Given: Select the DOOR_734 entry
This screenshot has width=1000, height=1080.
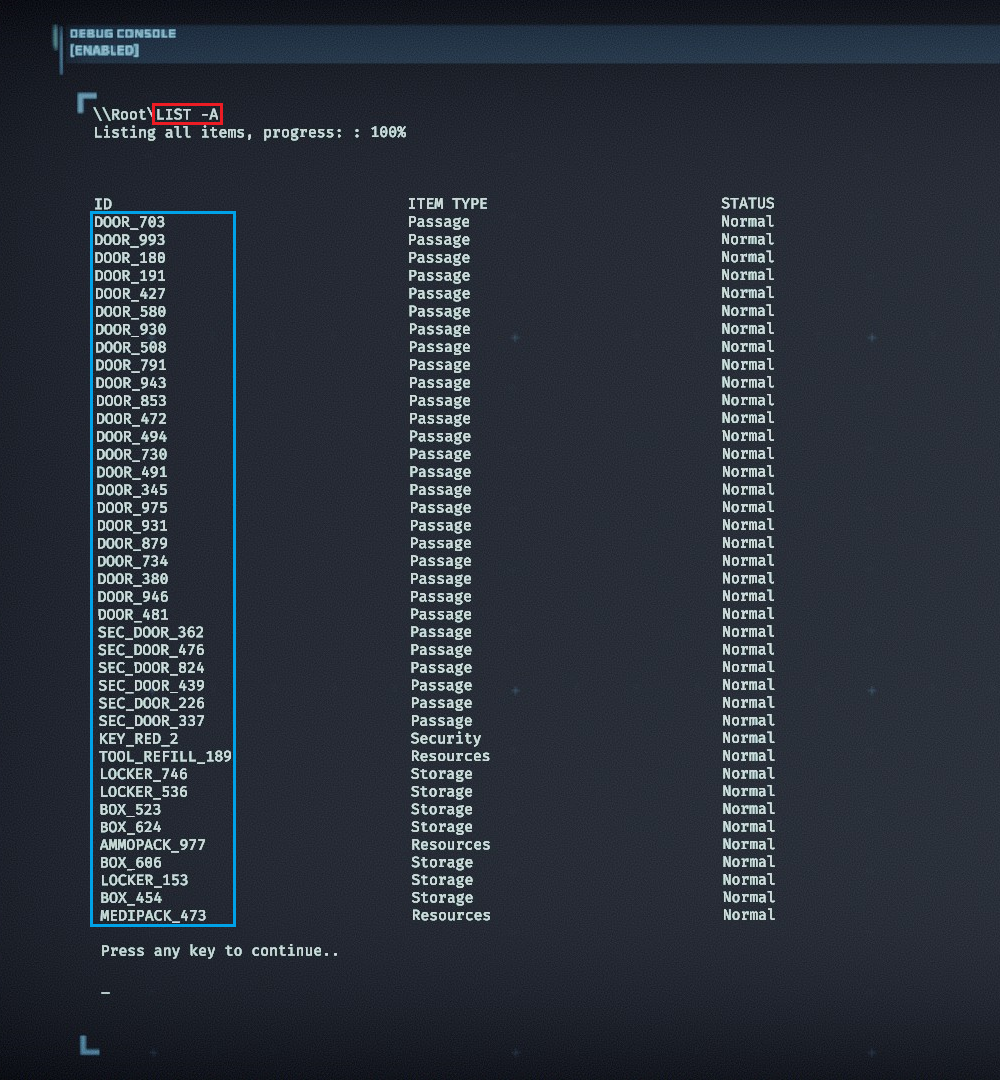Looking at the screenshot, I should (132, 561).
